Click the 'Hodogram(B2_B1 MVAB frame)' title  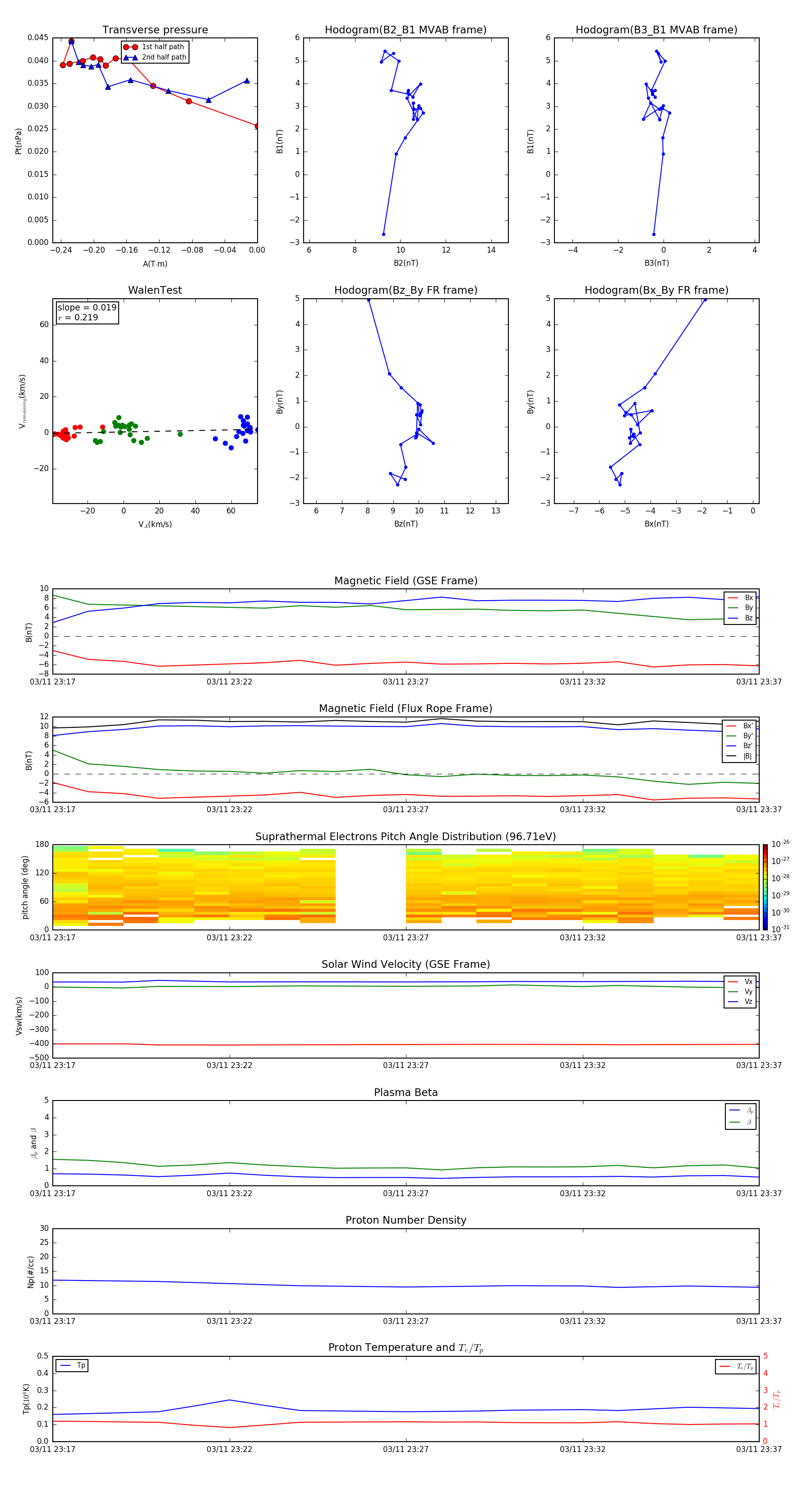coord(406,29)
